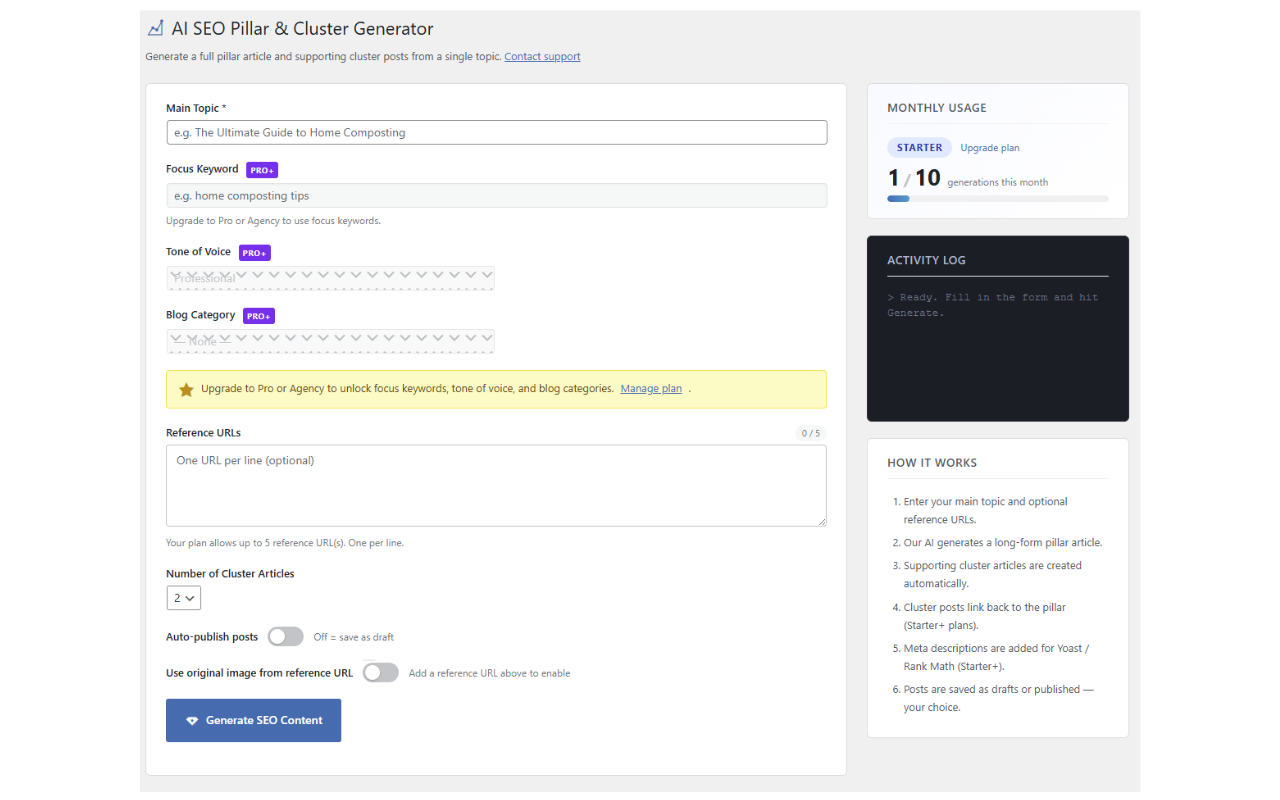The image size is (1280, 800).
Task: Open the Tone of Voice selector
Action: click(x=330, y=277)
